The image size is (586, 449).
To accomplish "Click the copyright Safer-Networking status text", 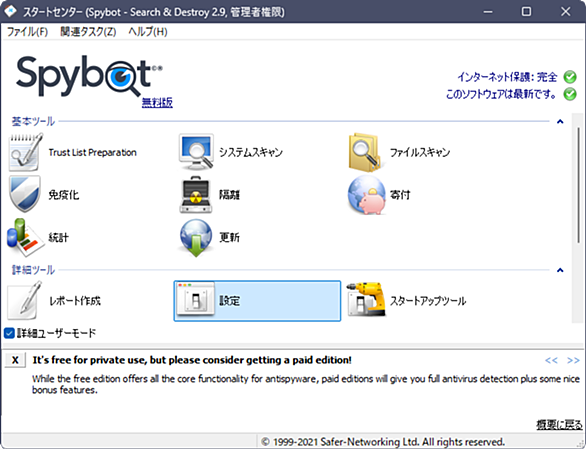I will coord(383,442).
